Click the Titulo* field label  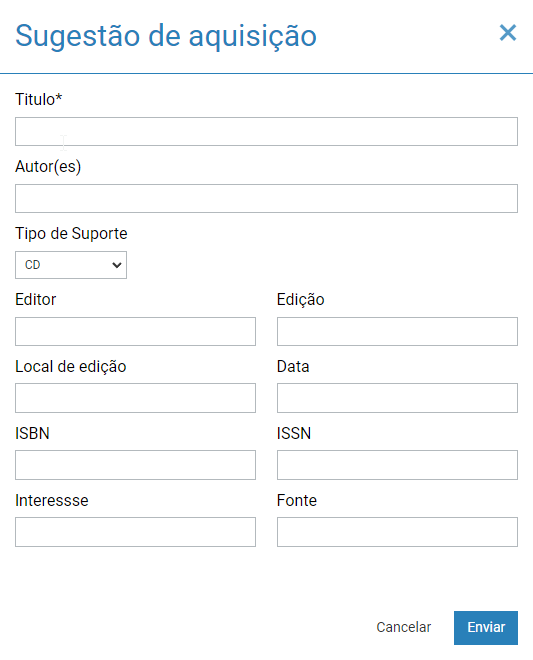(x=39, y=99)
